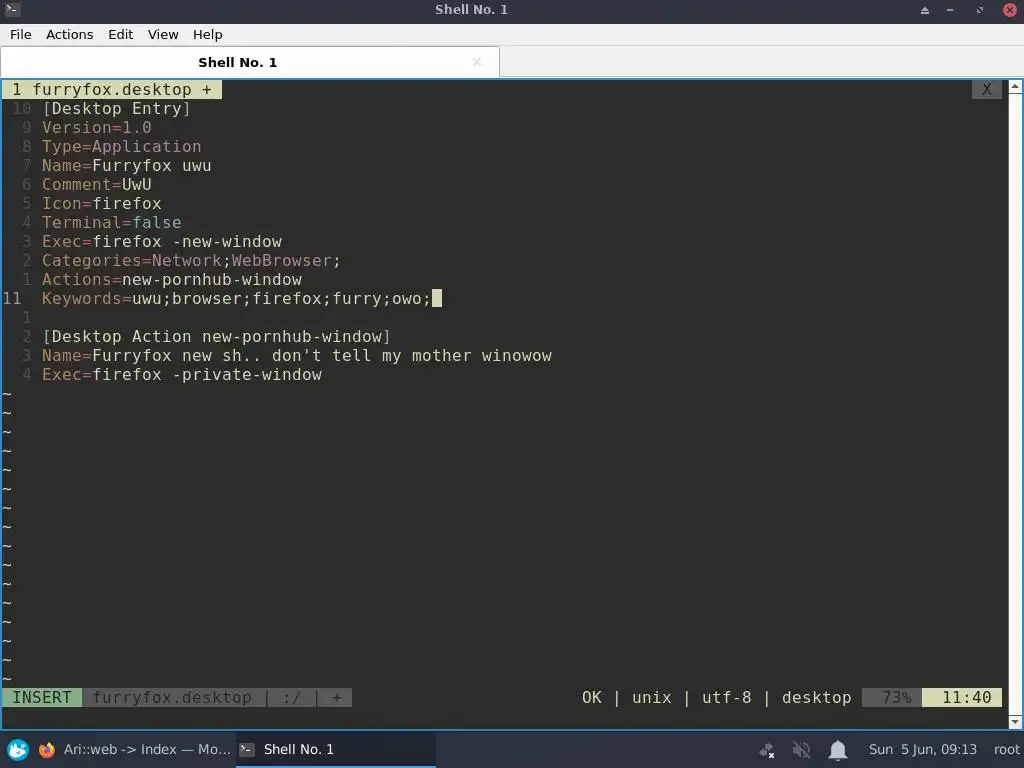
Task: Click the Icon=firefox line
Action: coord(102,203)
